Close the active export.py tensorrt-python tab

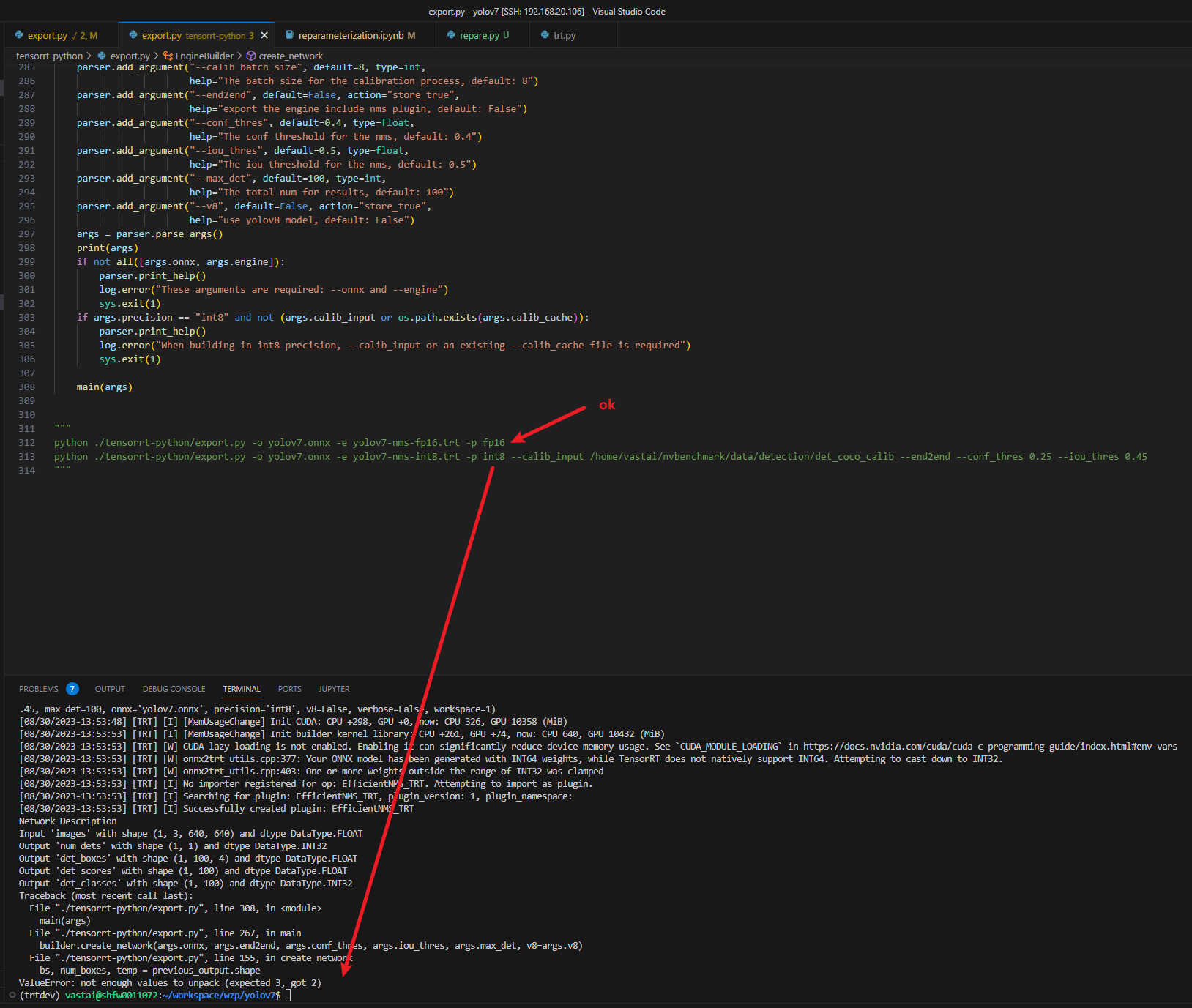coord(264,34)
